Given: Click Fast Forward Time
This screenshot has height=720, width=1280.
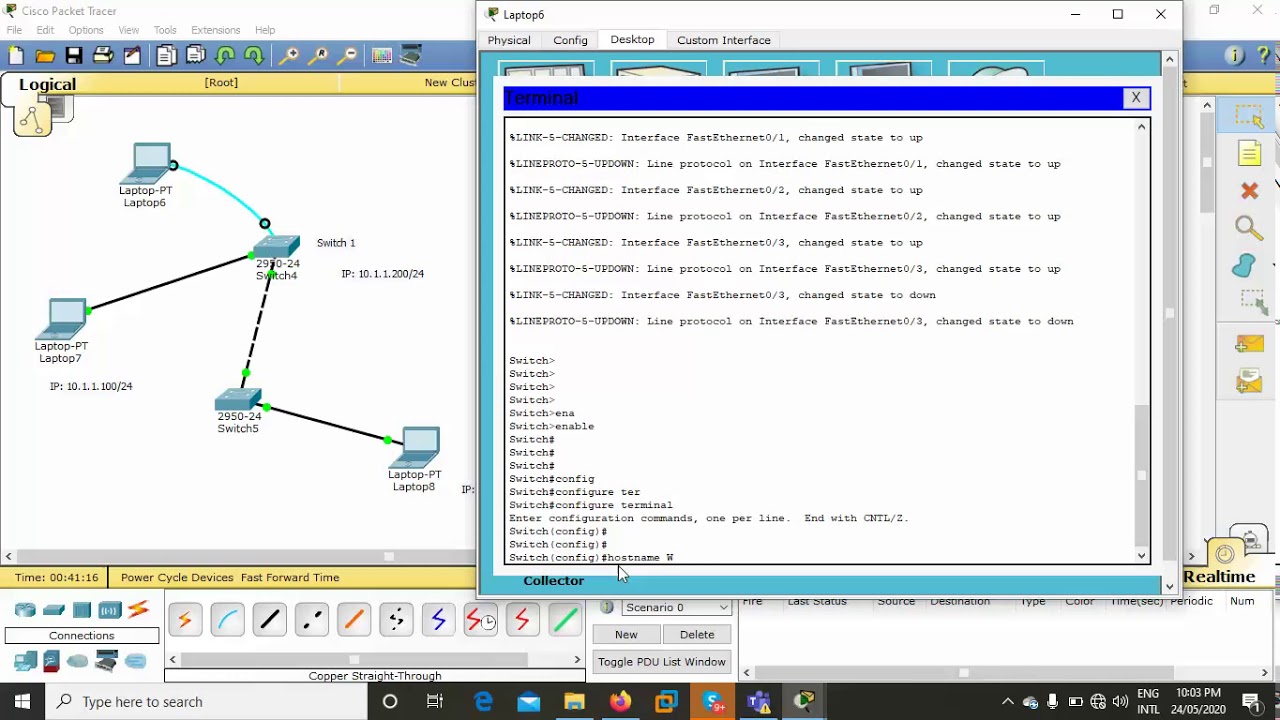Looking at the screenshot, I should tap(290, 577).
